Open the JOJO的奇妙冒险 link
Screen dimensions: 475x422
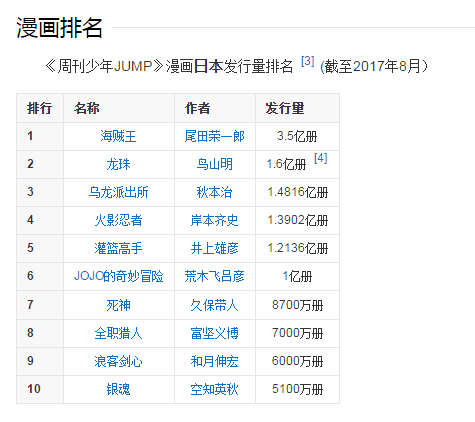[x=118, y=276]
